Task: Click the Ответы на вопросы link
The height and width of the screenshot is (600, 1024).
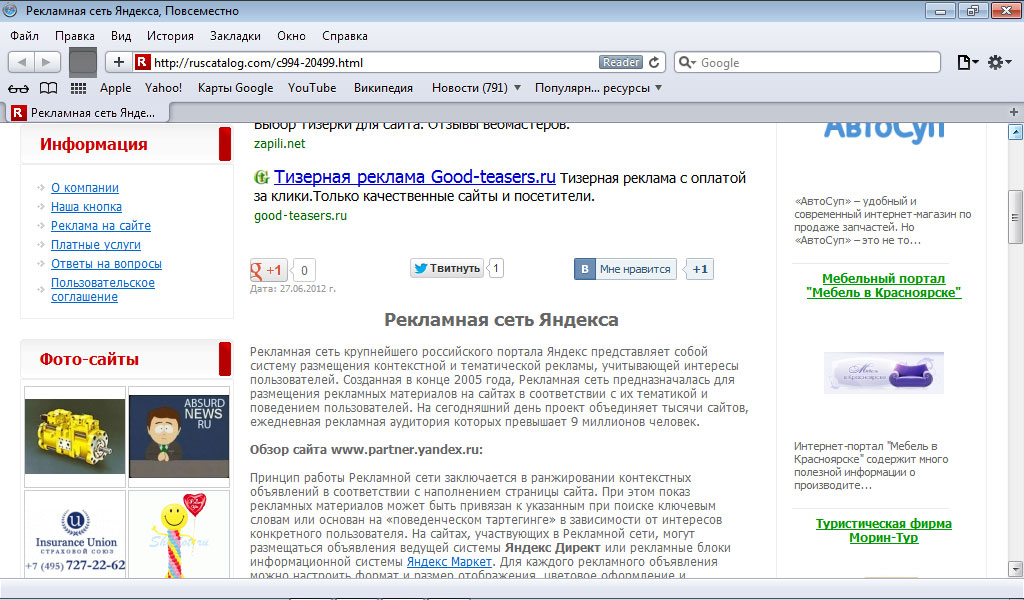Action: [x=106, y=263]
